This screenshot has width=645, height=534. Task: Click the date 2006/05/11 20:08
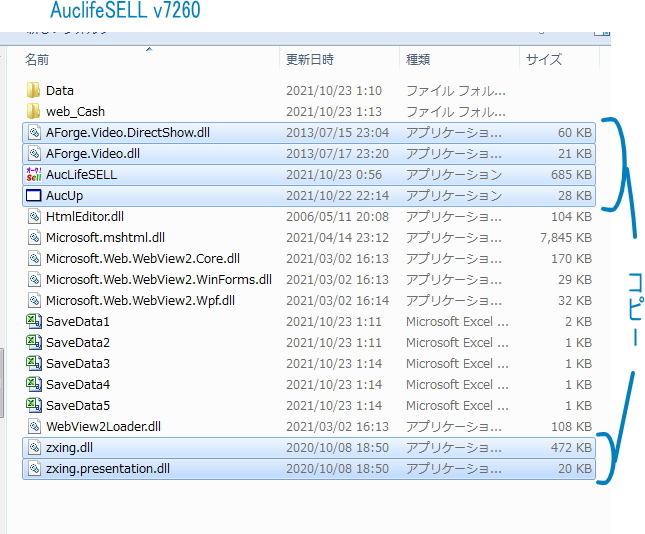337,216
